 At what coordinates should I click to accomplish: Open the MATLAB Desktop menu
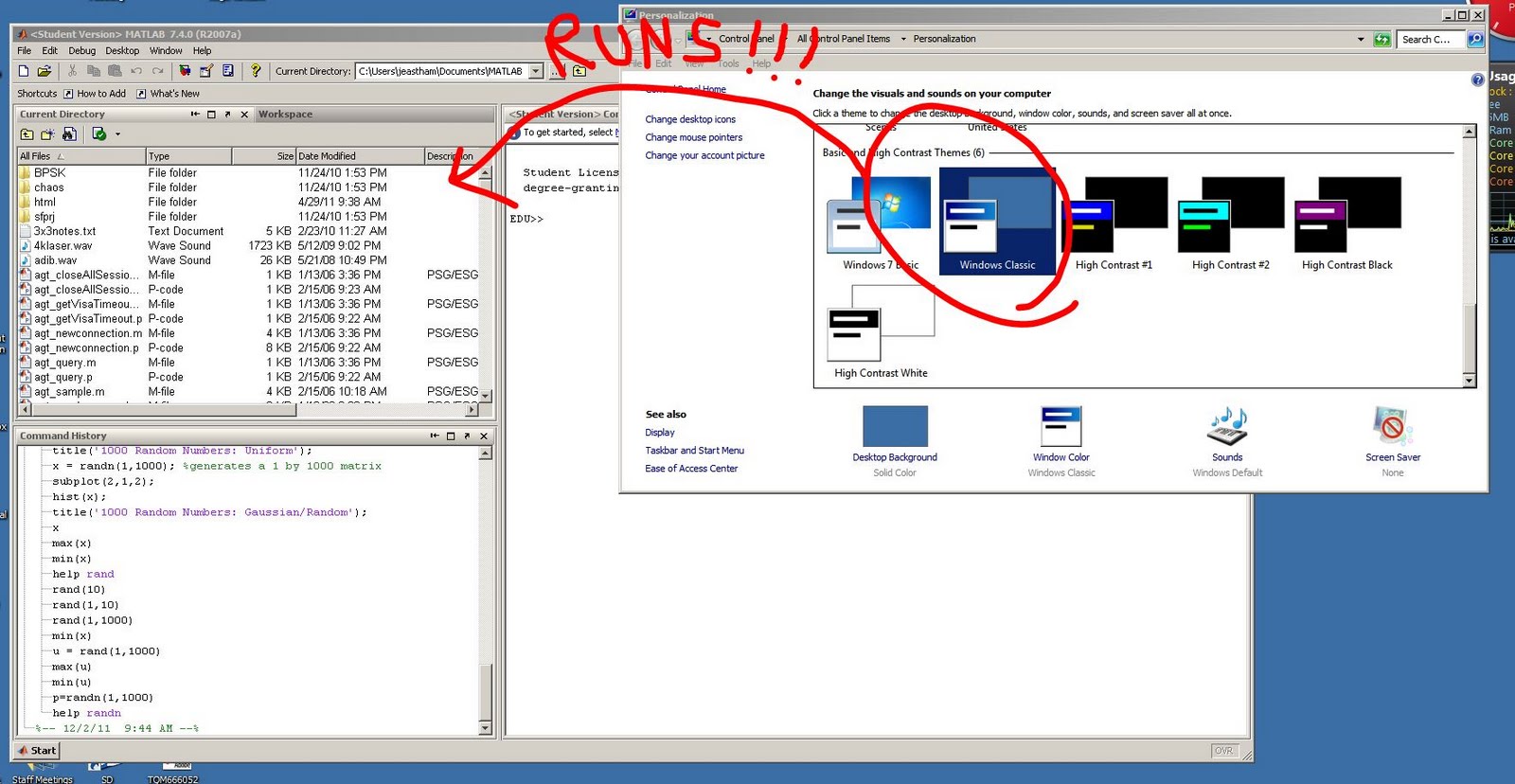[x=122, y=51]
